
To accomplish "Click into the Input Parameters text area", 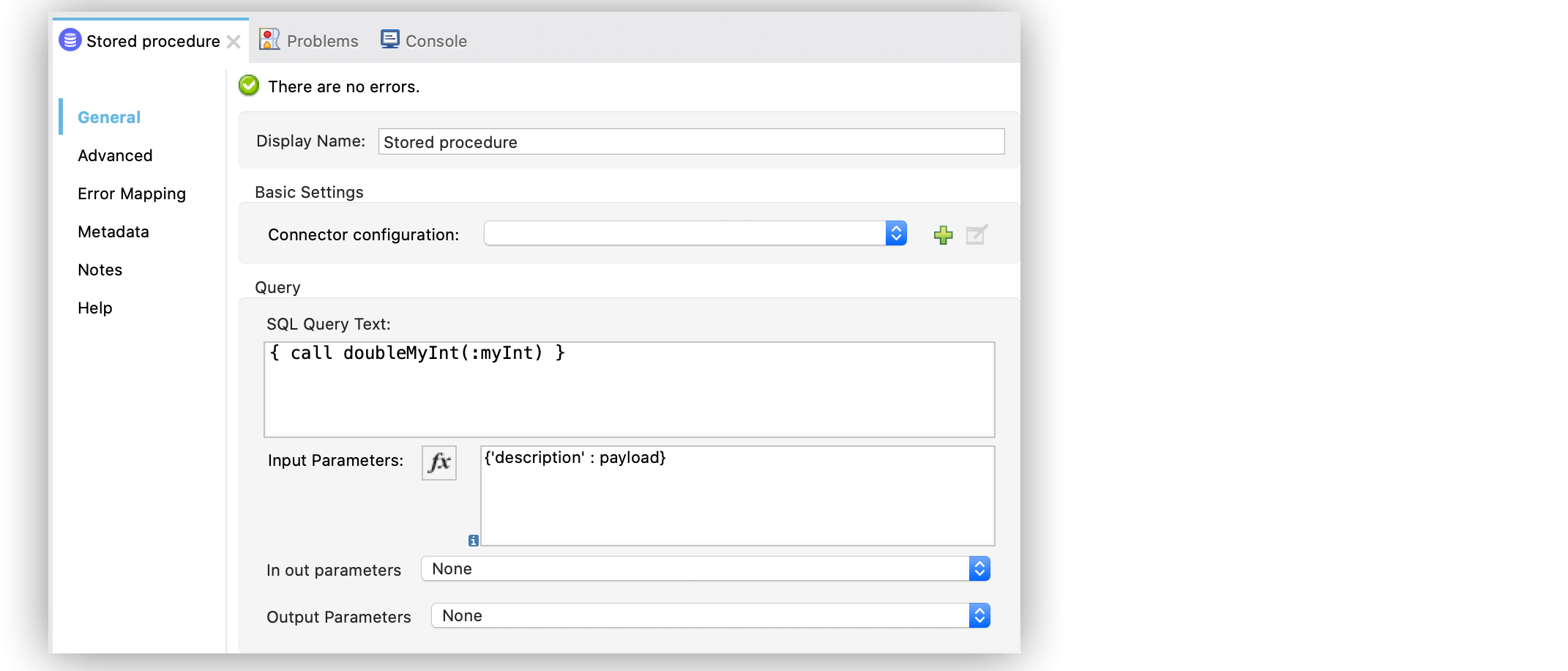I will (738, 496).
